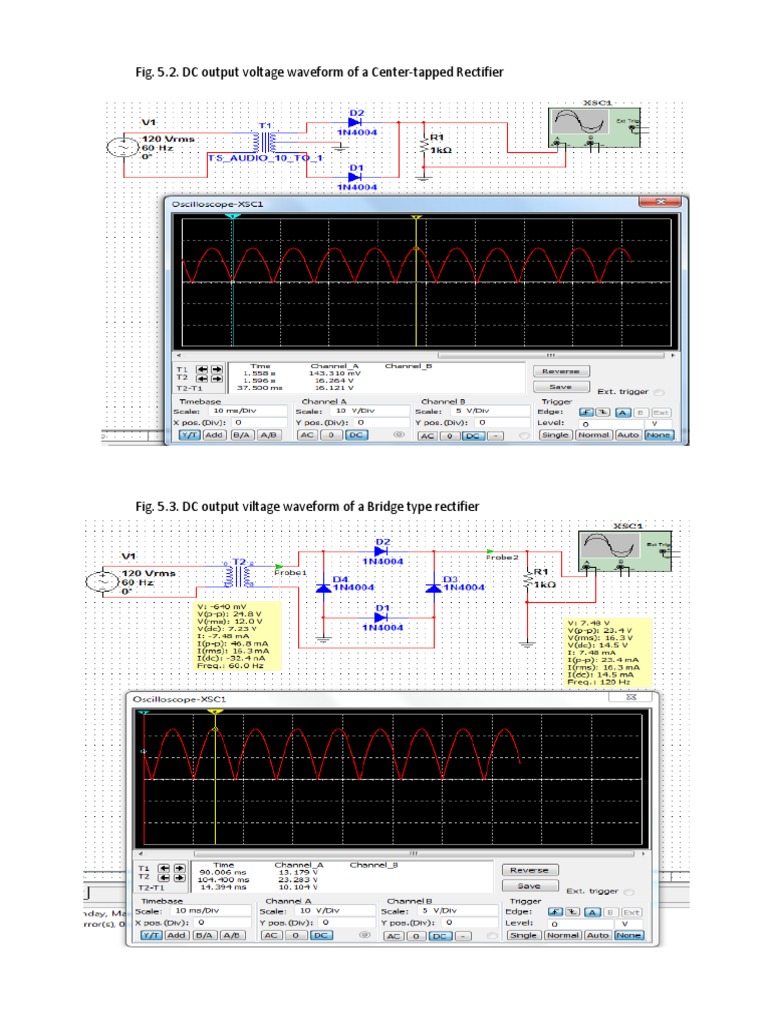Image resolution: width=768 pixels, height=1024 pixels.
Task: Click Timebase Scale field in upper oscilloscope
Action: (247, 411)
